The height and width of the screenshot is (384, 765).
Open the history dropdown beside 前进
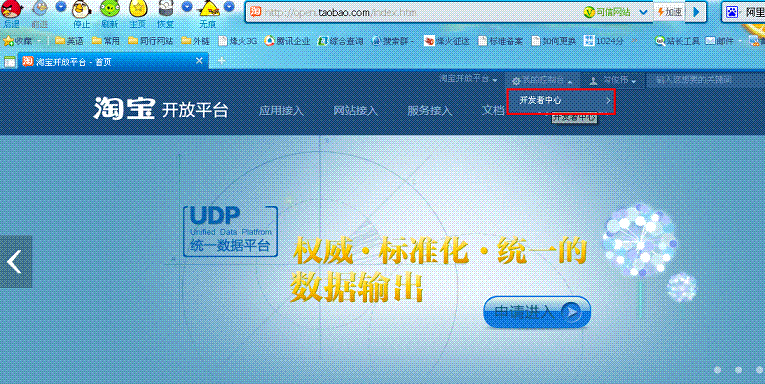tap(60, 7)
